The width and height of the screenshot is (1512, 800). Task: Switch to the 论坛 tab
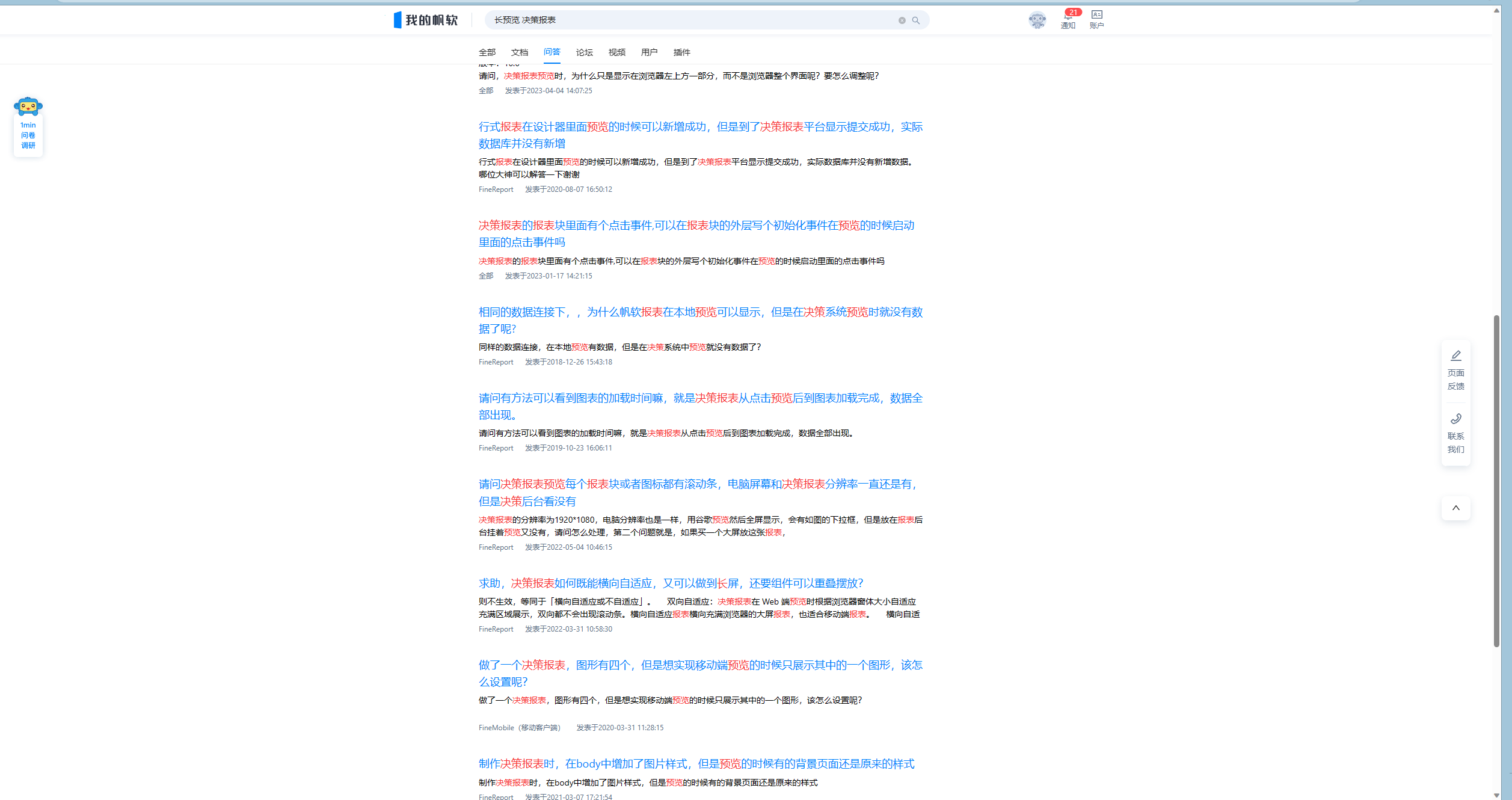585,52
